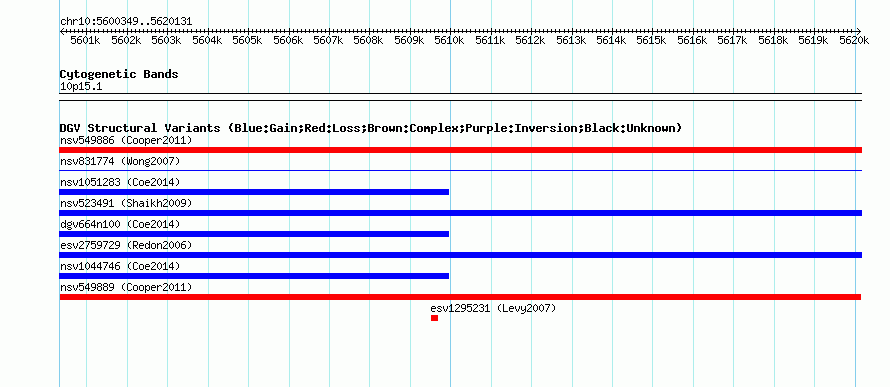Viewport: 890px width, 387px height.
Task: Select the nsv549886 (Cooper2011) label
Action: [126, 140]
